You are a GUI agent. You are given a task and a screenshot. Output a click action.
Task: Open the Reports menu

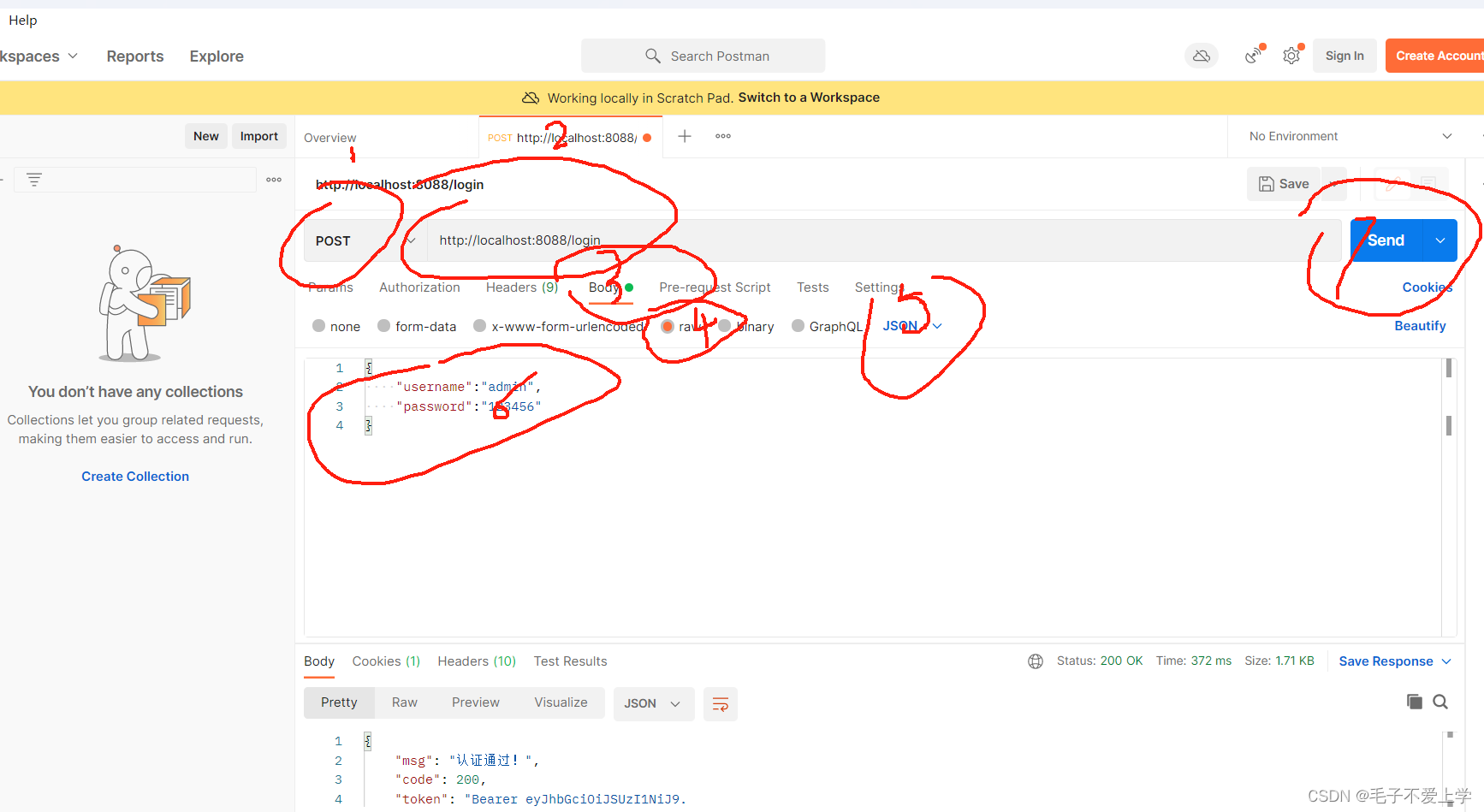[135, 56]
